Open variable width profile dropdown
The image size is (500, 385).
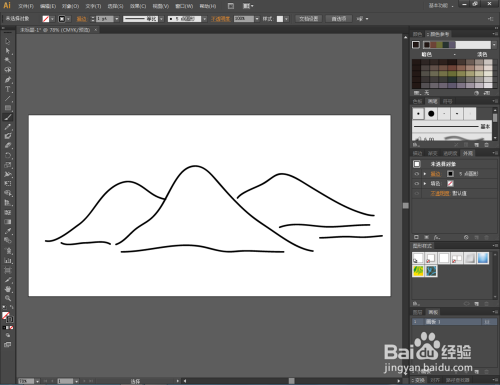click(x=161, y=19)
